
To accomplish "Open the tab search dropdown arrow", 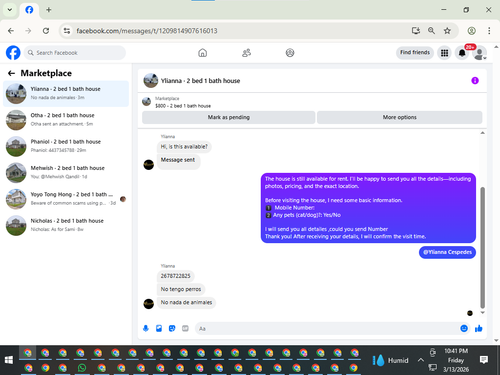I will (10, 10).
